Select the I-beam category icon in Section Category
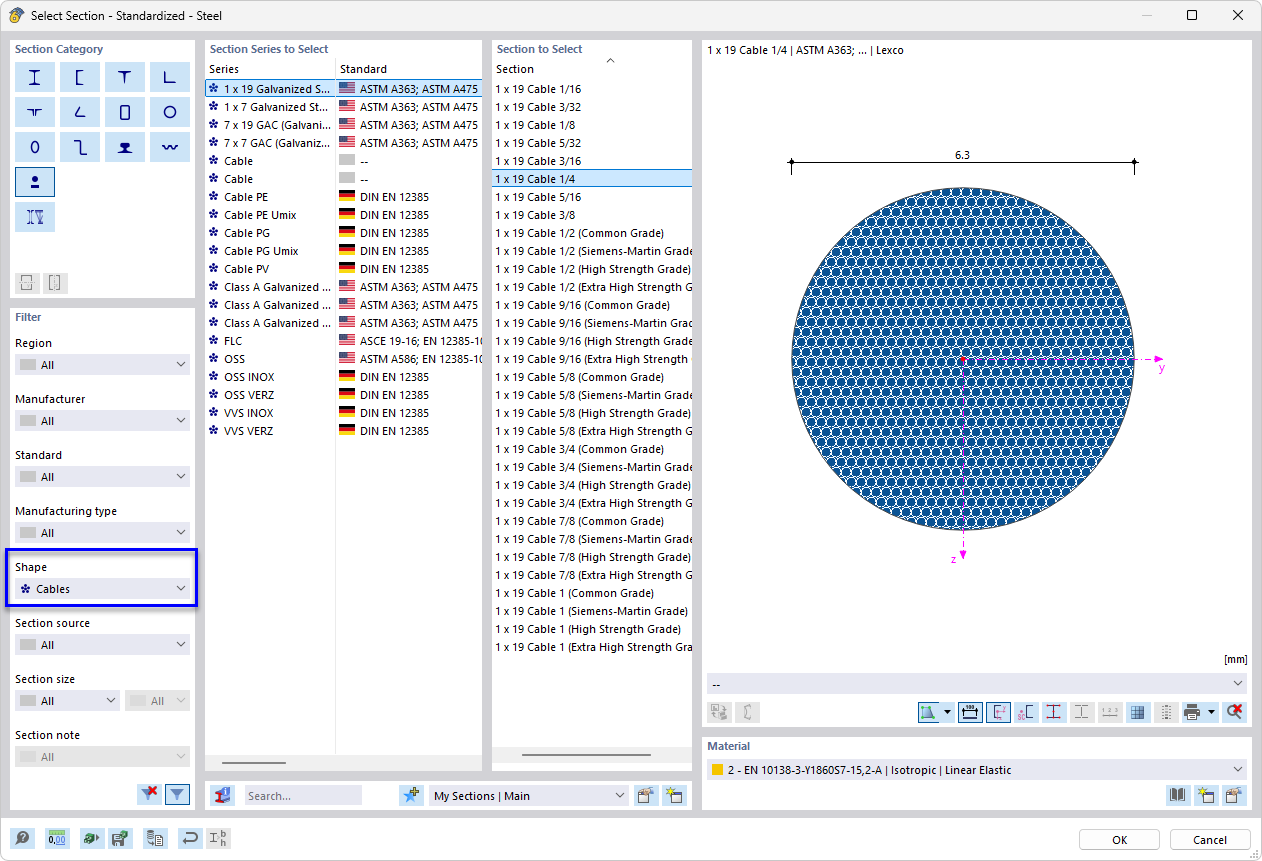 (35, 77)
